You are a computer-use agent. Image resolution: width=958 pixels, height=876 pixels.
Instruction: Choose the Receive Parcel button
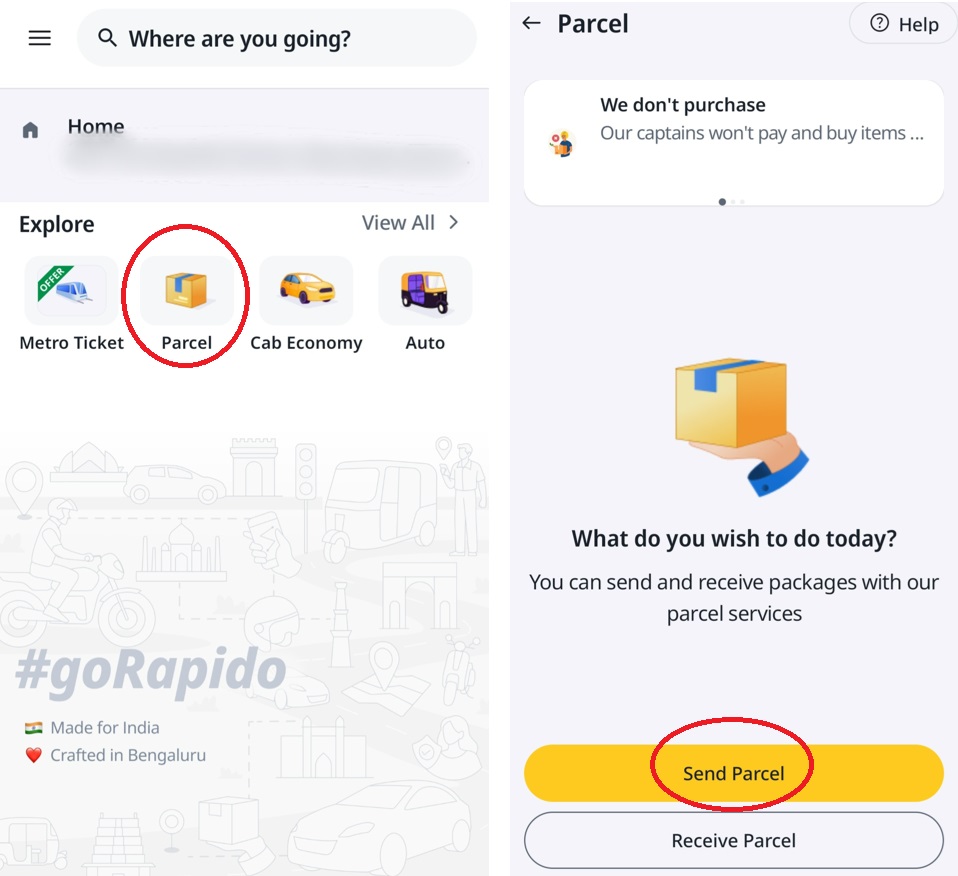733,840
